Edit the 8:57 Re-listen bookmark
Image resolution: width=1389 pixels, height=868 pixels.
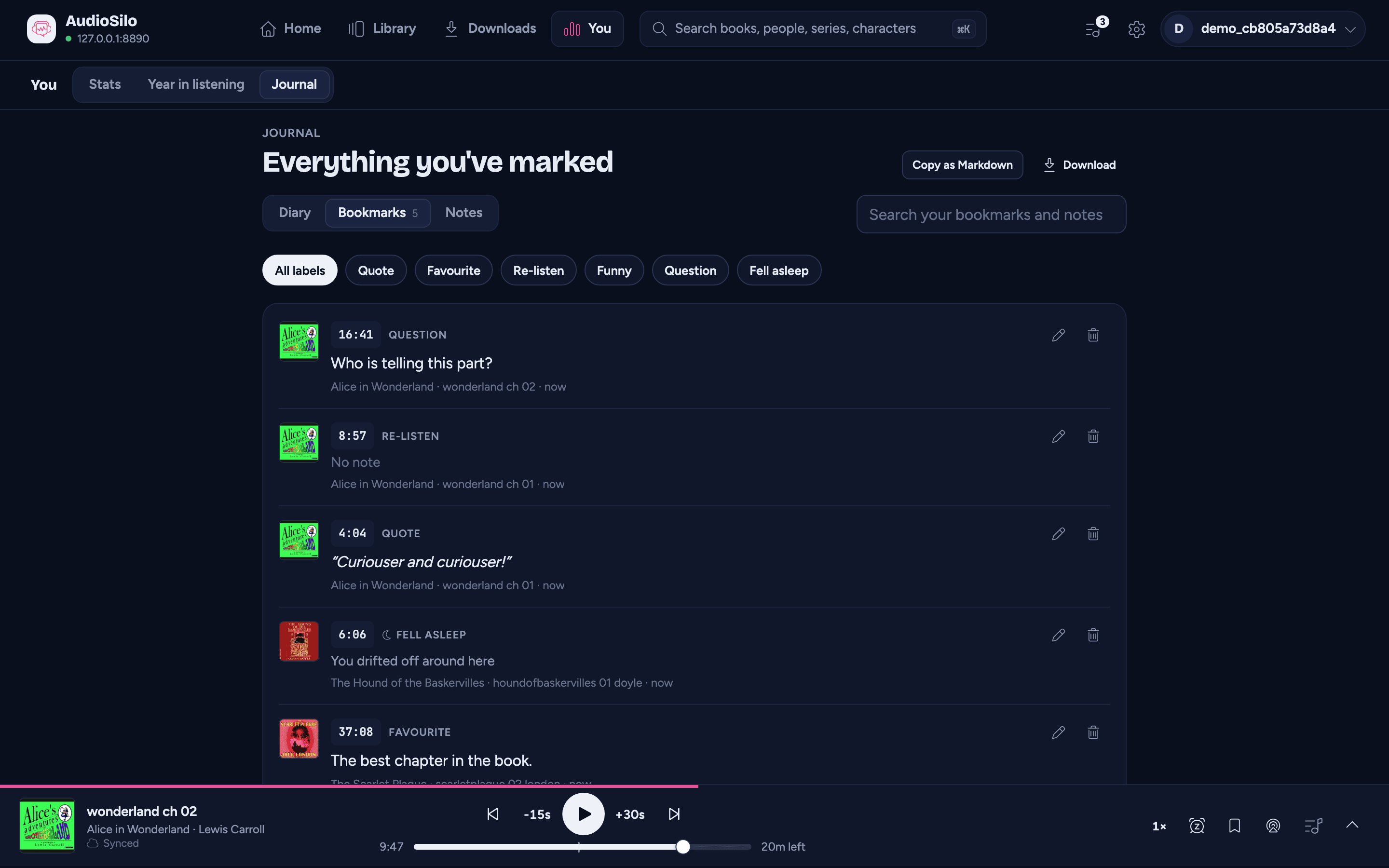(x=1059, y=436)
